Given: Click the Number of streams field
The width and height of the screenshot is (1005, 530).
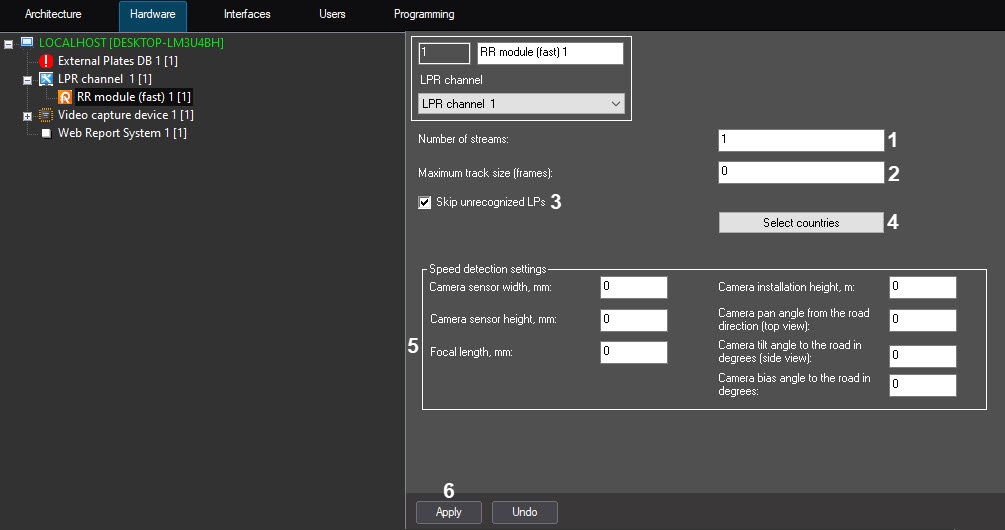Looking at the screenshot, I should click(800, 140).
